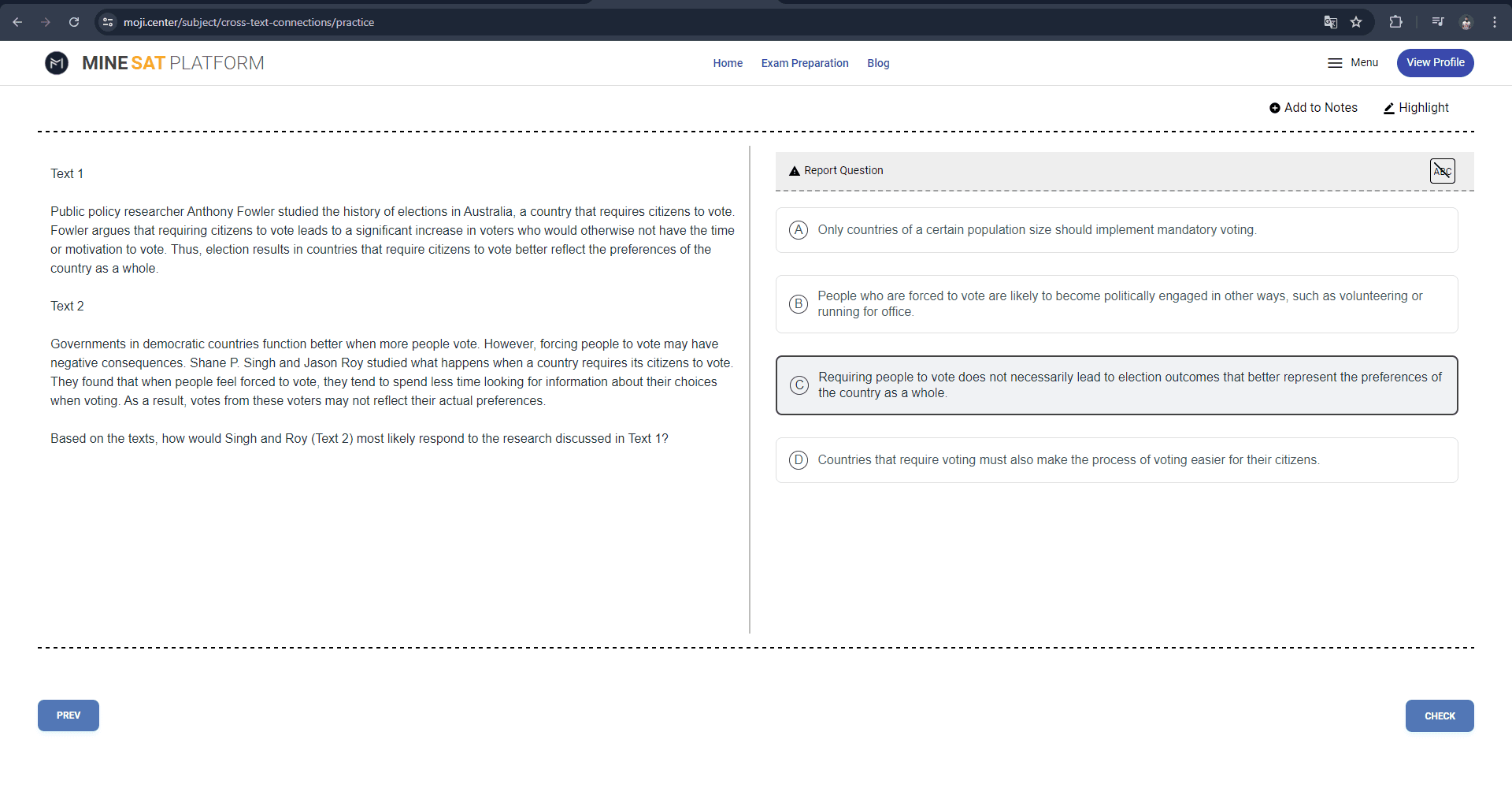The image size is (1512, 788).
Task: Select answer choice D about easier voting
Action: coord(1117,459)
